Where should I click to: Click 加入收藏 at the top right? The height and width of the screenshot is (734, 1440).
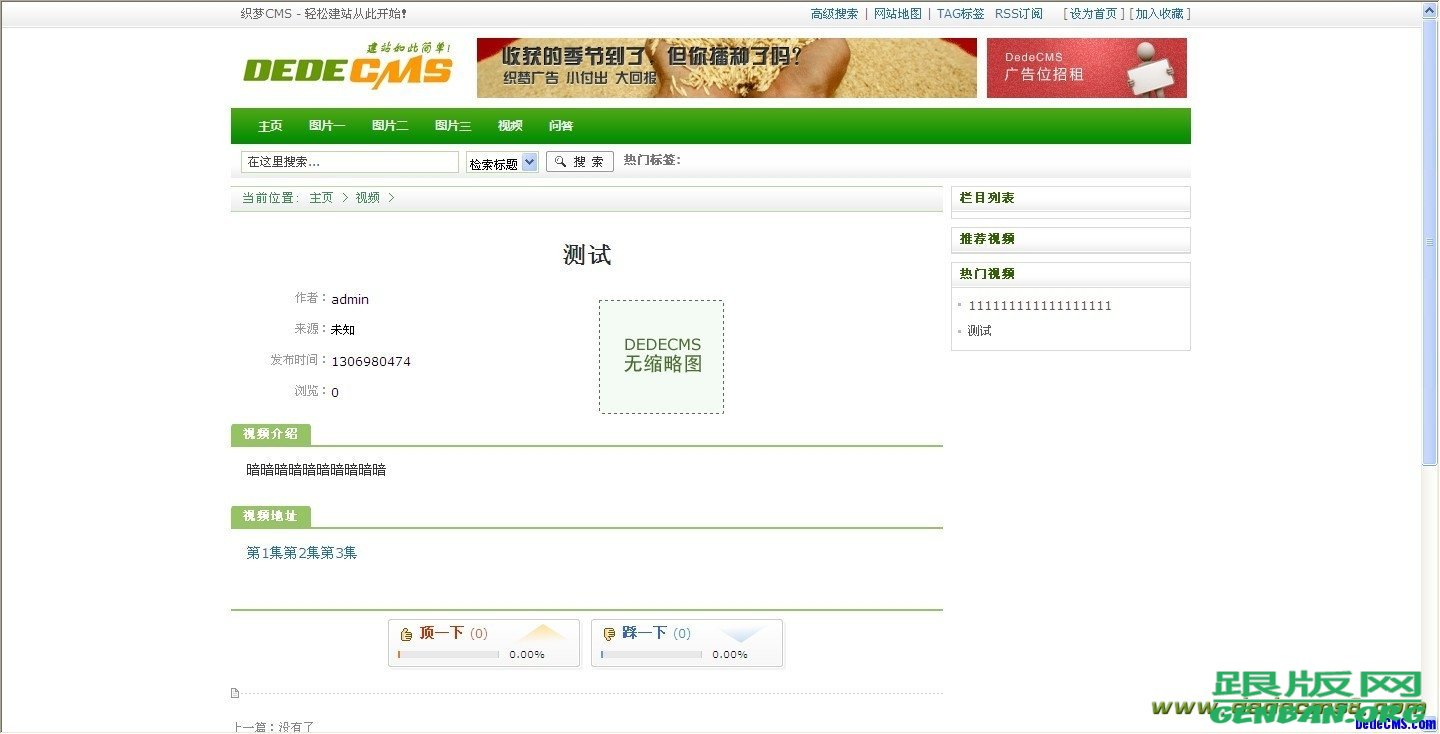(x=1159, y=13)
